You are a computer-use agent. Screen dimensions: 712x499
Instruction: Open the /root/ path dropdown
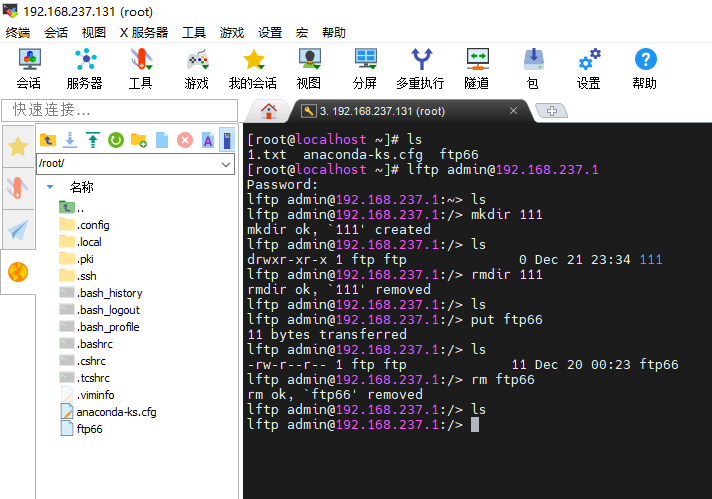tap(225, 163)
